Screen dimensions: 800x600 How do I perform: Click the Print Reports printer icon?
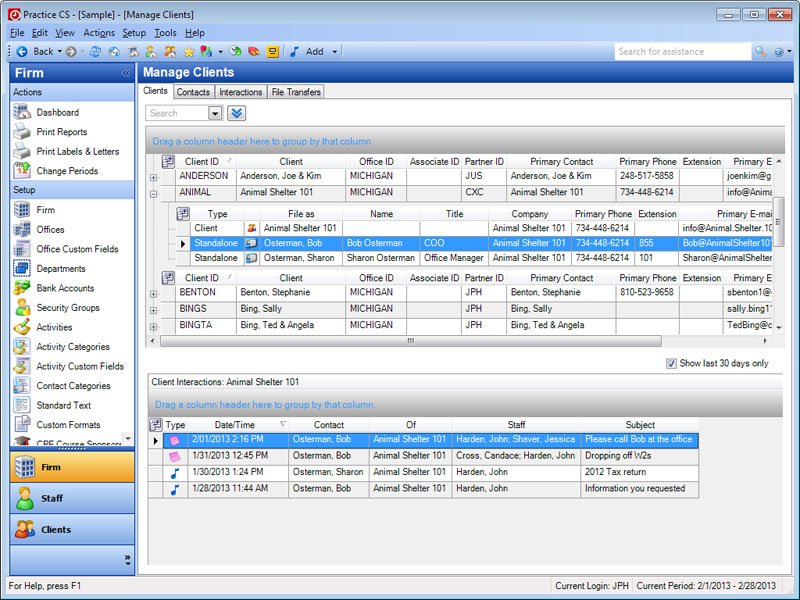tap(22, 132)
